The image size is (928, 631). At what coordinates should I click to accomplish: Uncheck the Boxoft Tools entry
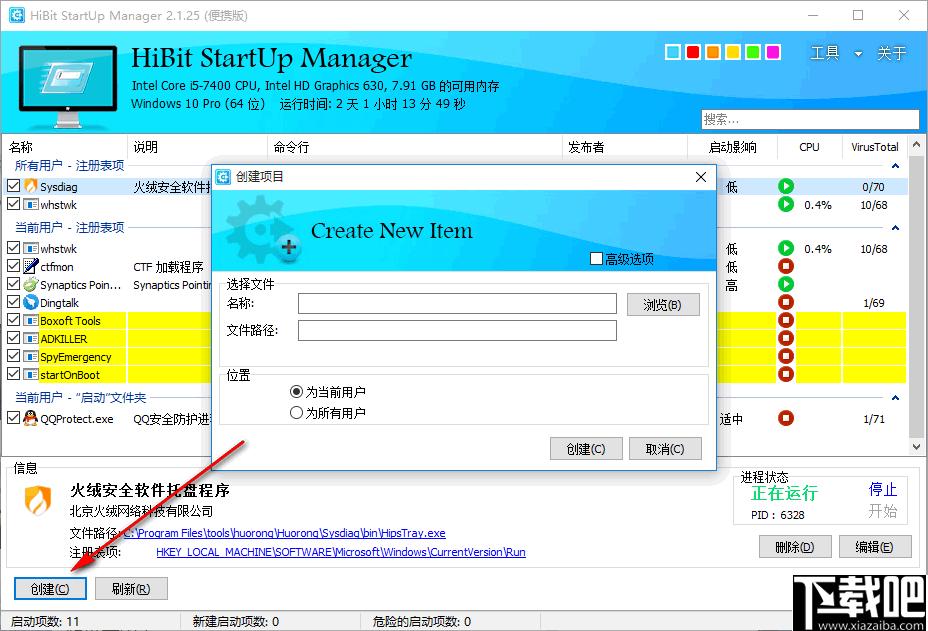pyautogui.click(x=14, y=320)
